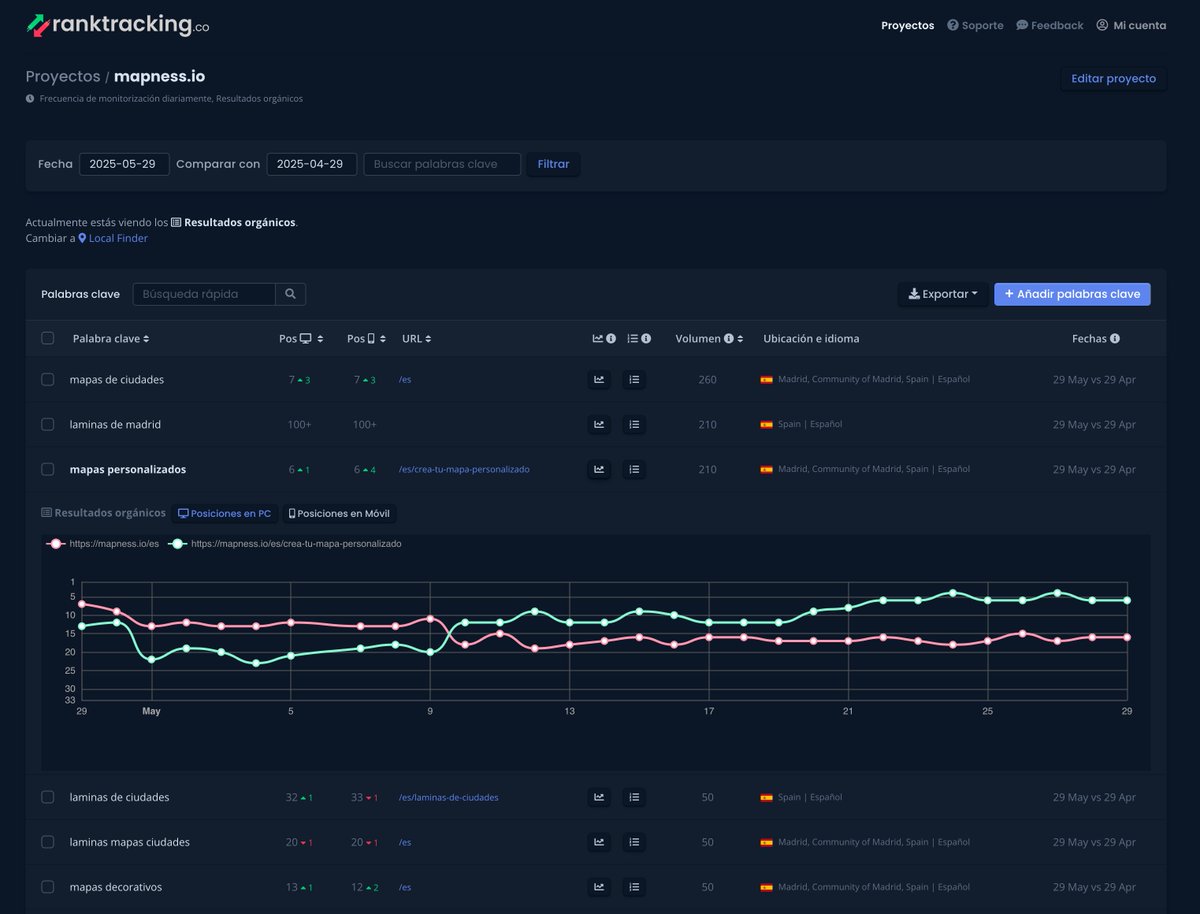This screenshot has width=1200, height=914.
Task: Click Añadir palabras clave button
Action: [1072, 294]
